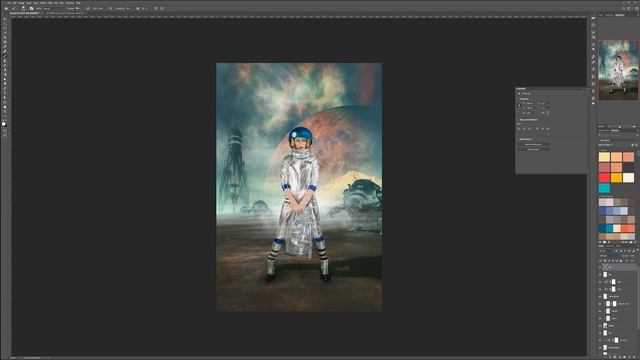
Task: Collapse Align and Distribute section
Action: click(x=518, y=120)
